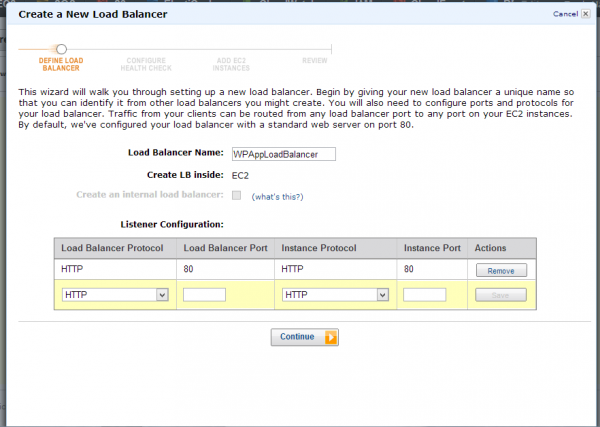Select the Review step
Screen dimensions: 600x427
(315, 60)
